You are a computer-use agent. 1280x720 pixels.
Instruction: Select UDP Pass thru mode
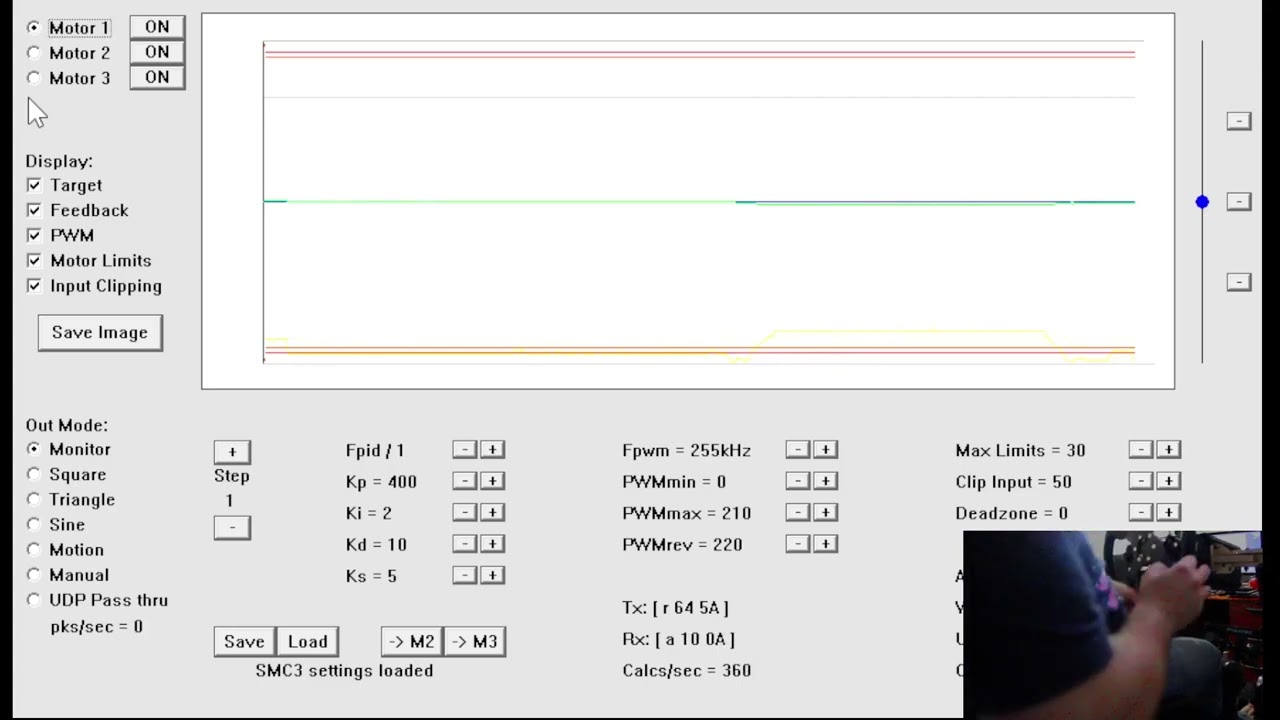34,600
